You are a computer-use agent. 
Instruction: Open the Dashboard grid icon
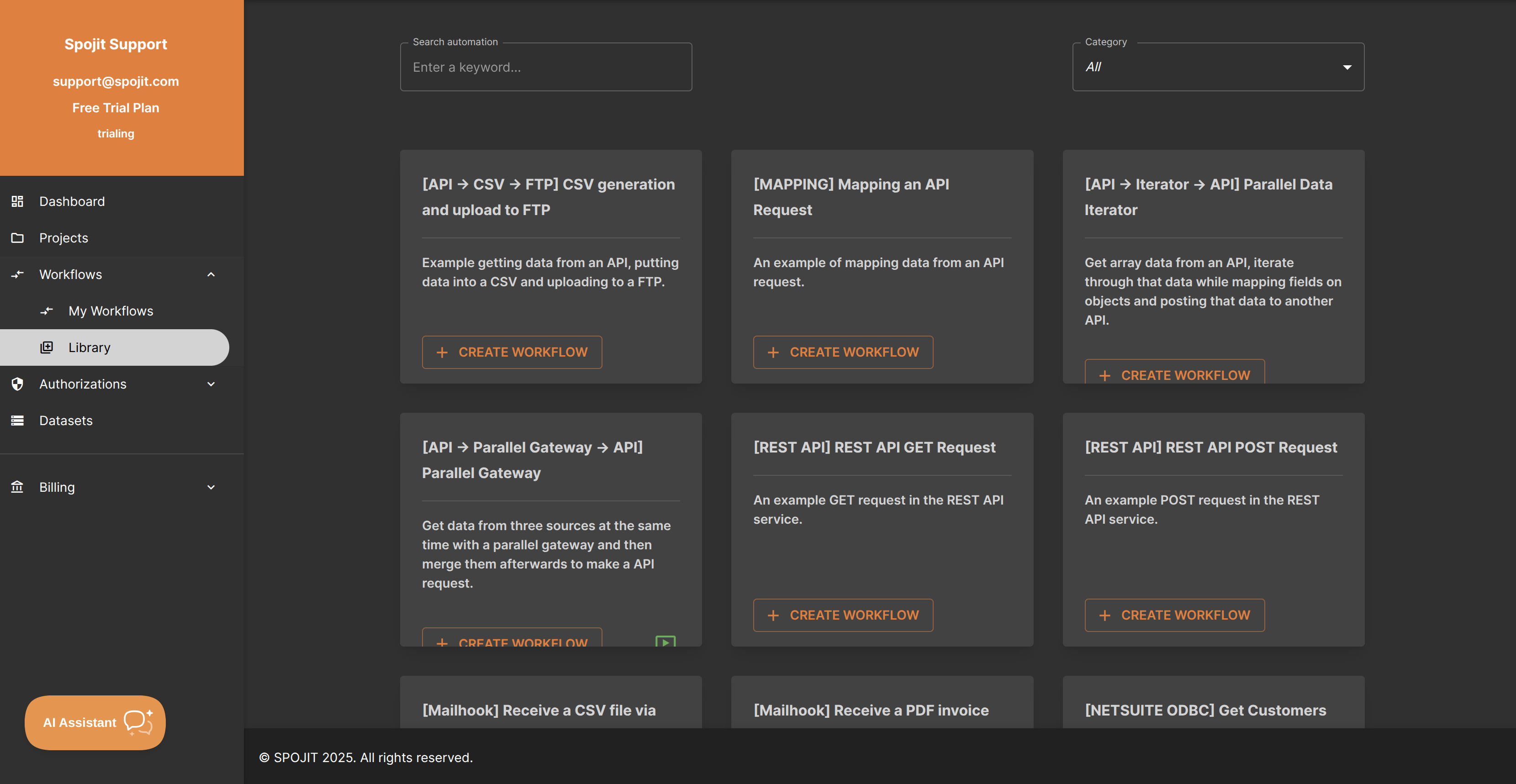(18, 201)
